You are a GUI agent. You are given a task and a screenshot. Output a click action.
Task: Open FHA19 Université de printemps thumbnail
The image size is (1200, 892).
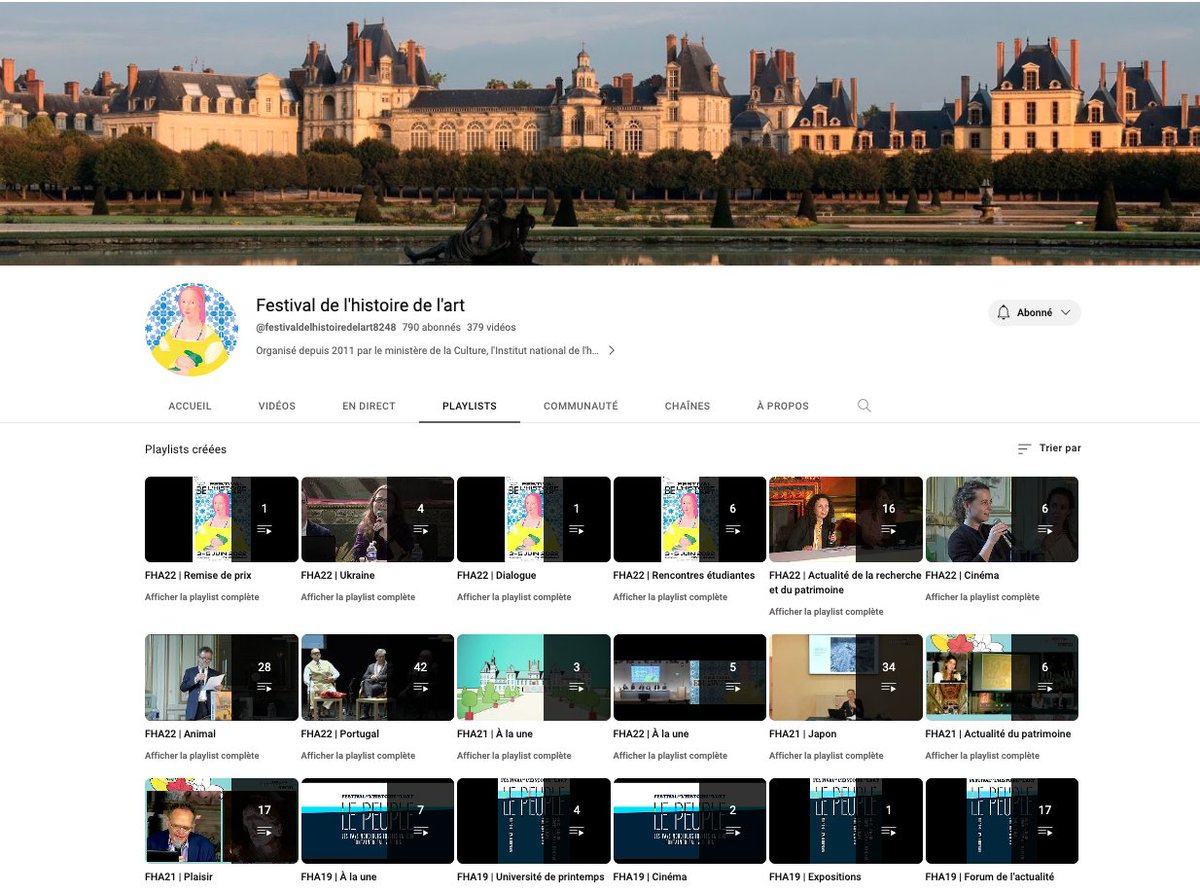click(534, 820)
